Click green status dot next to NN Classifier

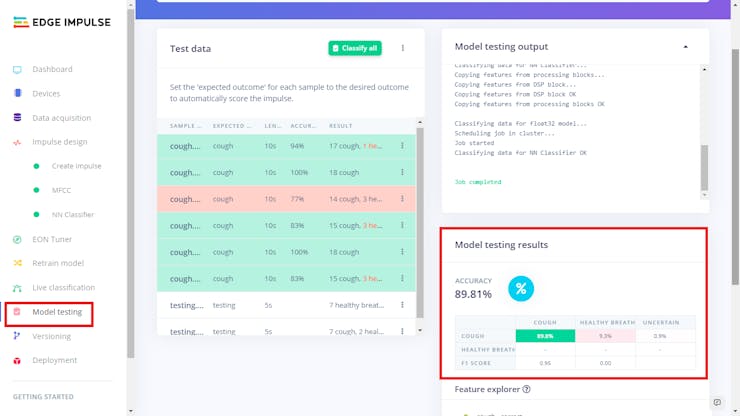pos(36,214)
